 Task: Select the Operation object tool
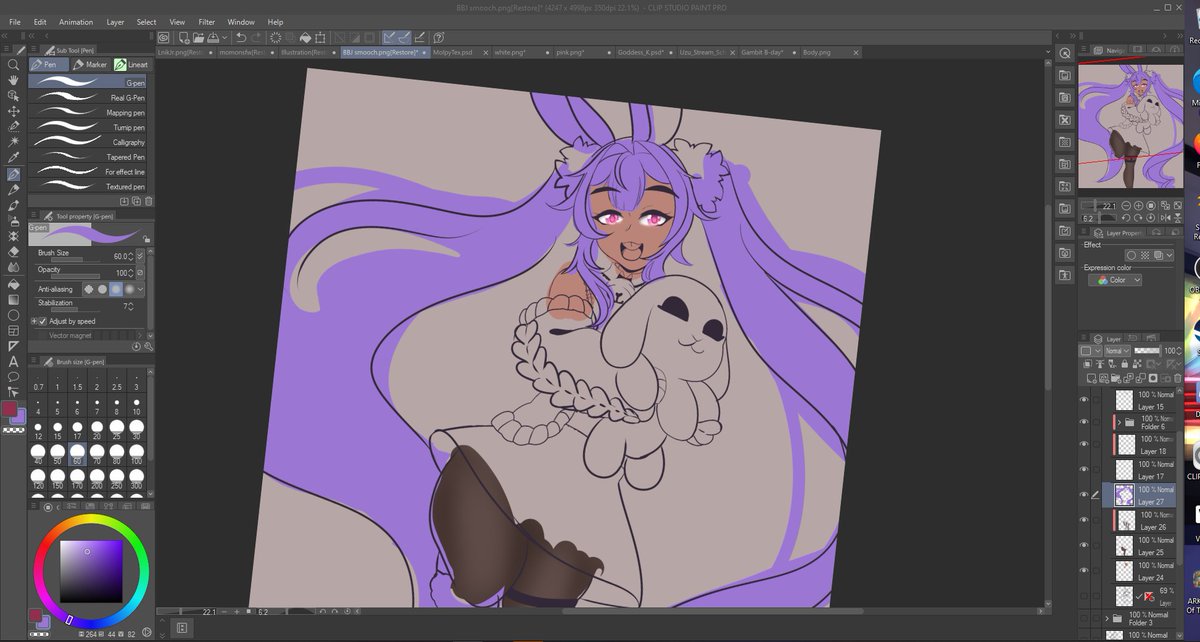13,96
